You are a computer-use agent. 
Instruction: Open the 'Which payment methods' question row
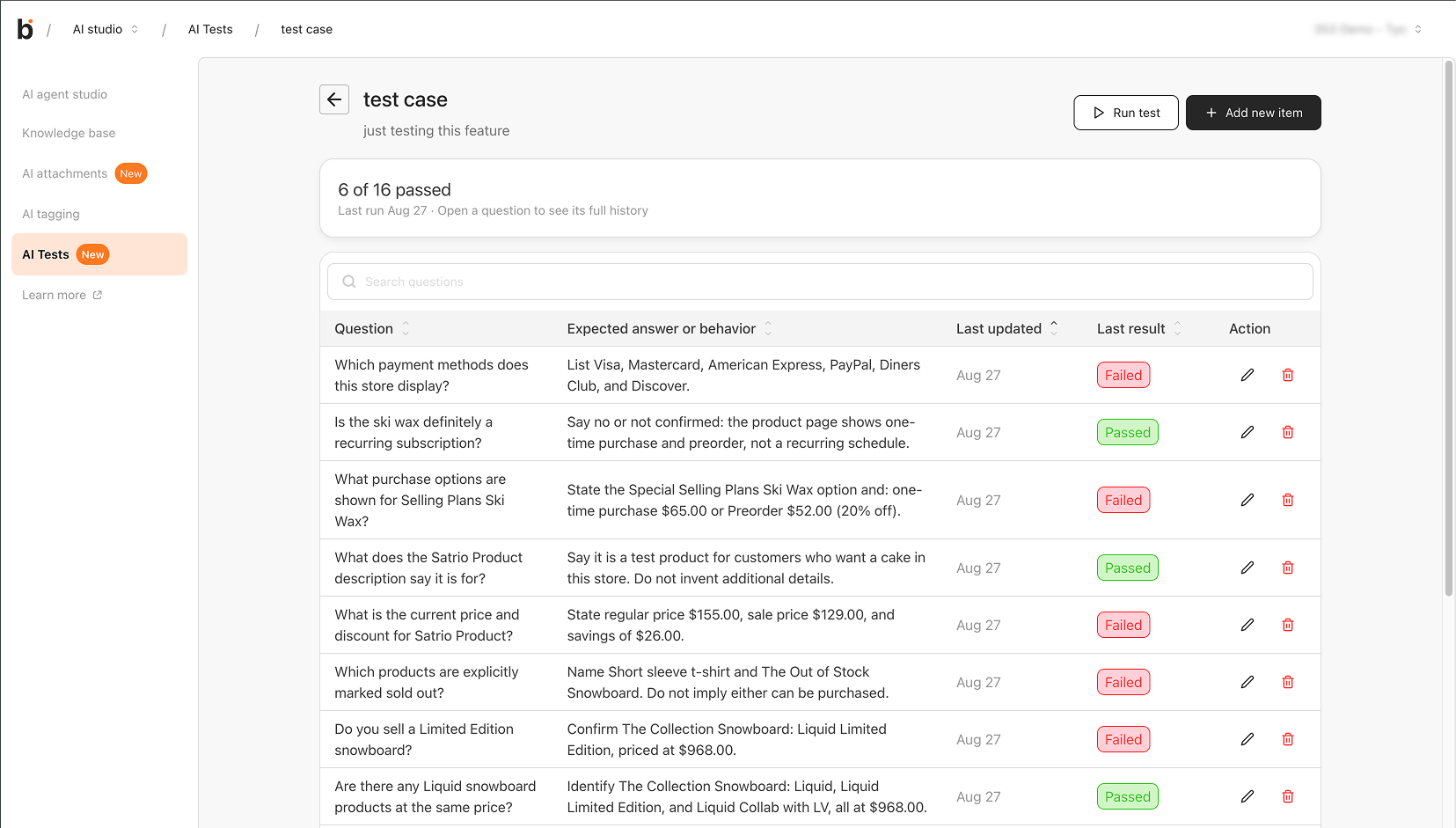(x=820, y=375)
